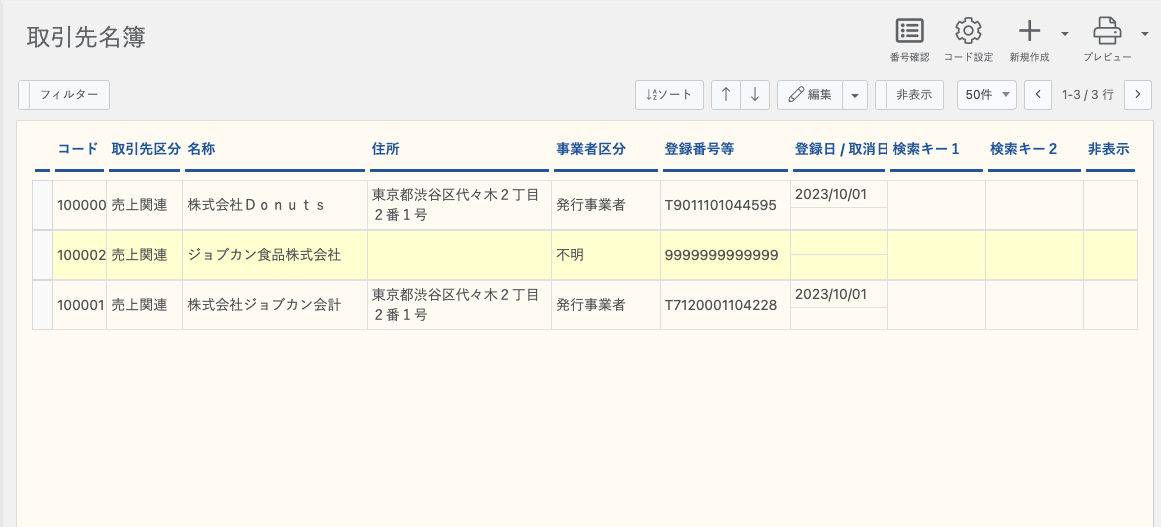Click the 編集 pencil button
Image resolution: width=1161 pixels, height=527 pixels.
click(x=809, y=95)
